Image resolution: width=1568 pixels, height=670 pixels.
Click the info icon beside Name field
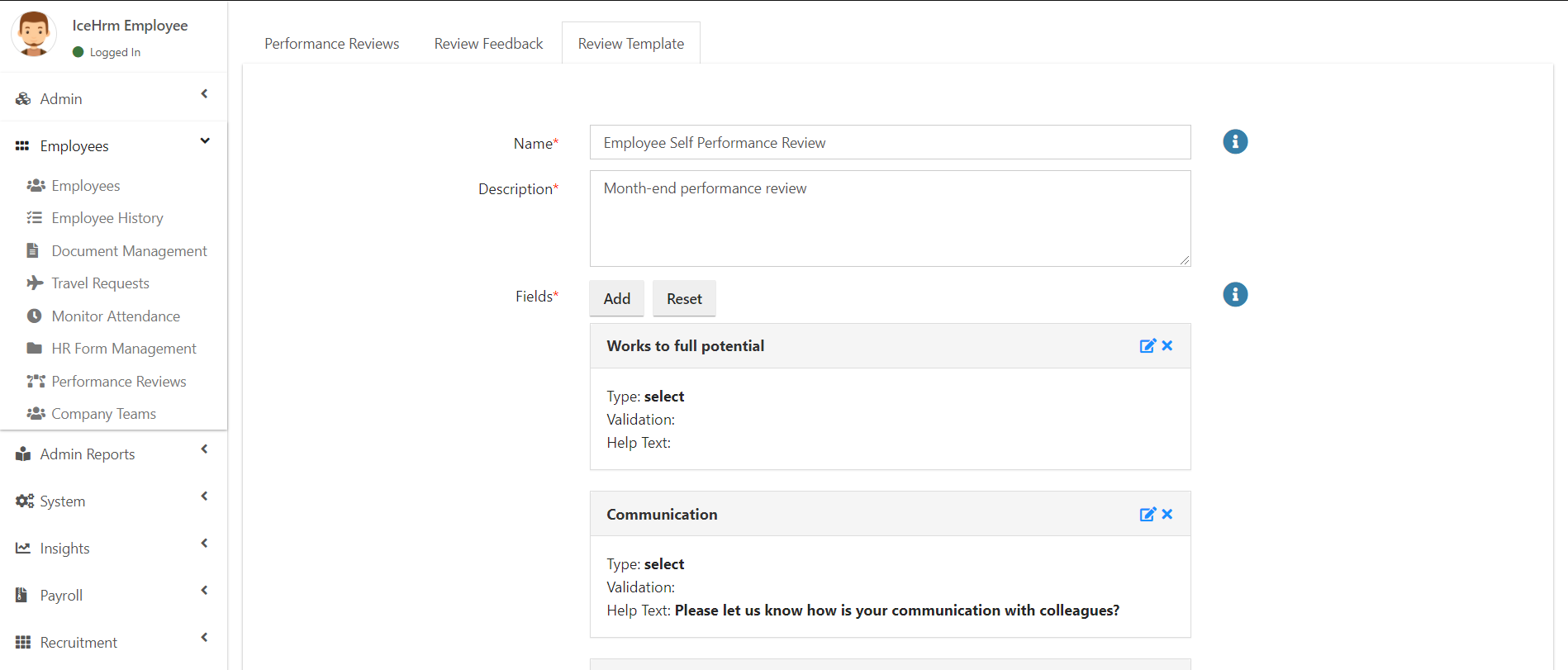click(1235, 142)
